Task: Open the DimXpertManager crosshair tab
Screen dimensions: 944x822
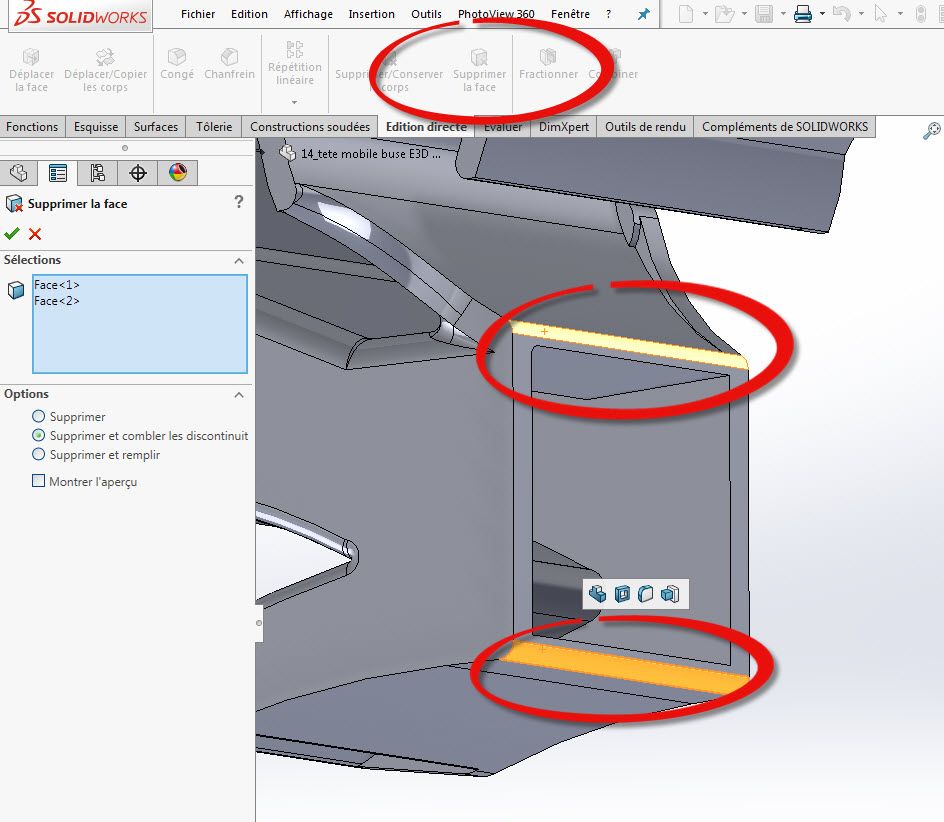Action: tap(138, 173)
